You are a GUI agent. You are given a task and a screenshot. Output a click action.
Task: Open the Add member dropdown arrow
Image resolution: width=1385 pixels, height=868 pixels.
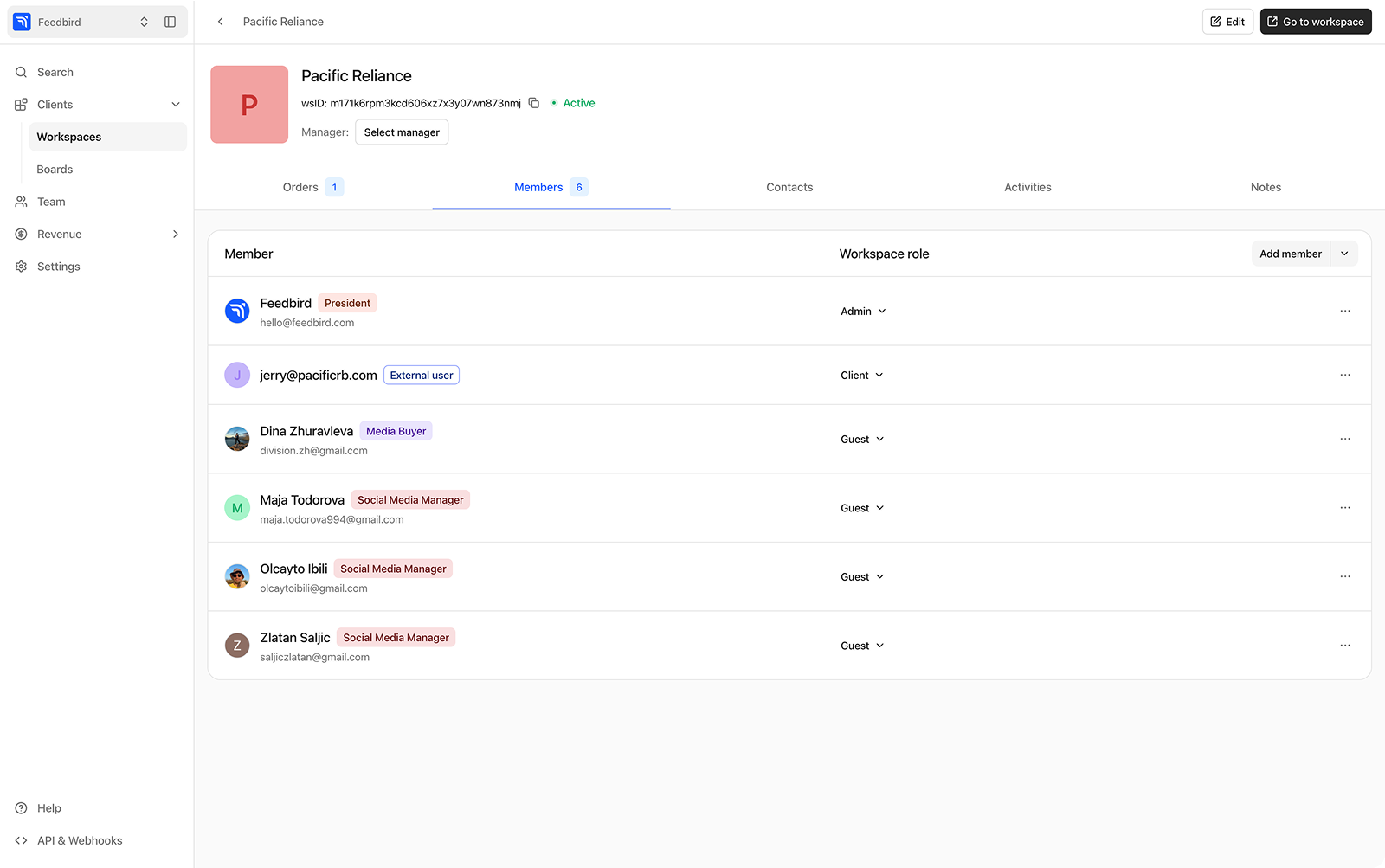(1344, 254)
